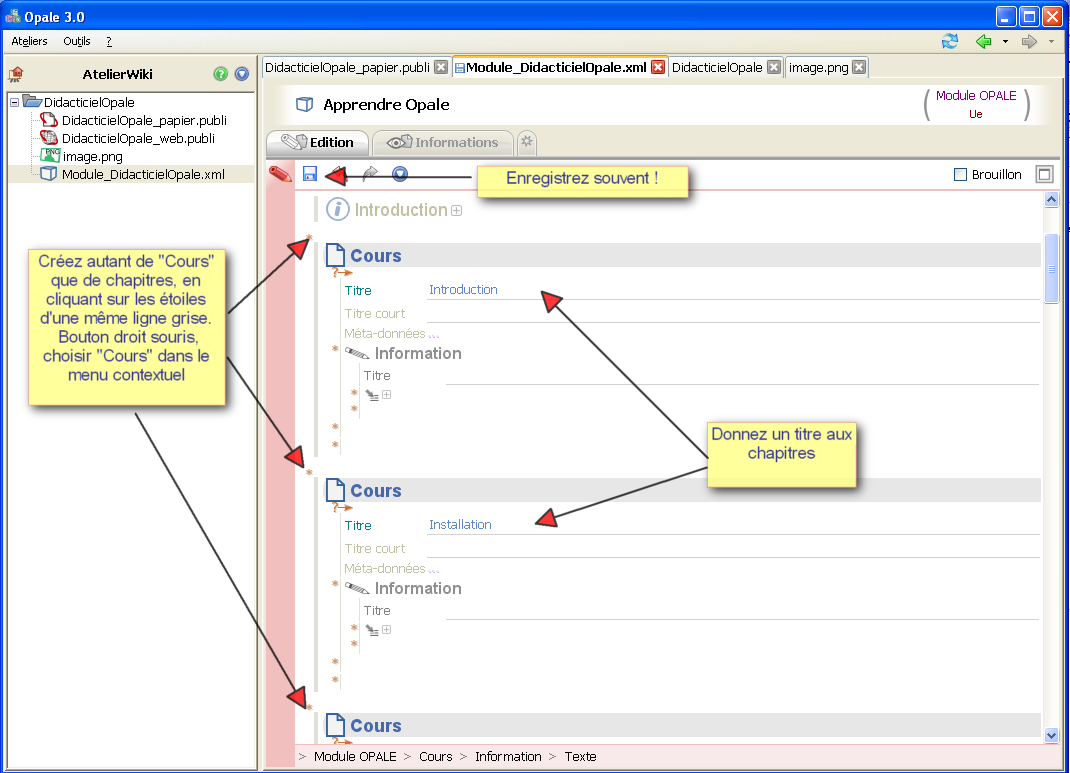Viewport: 1070px width, 773px height.
Task: Switch to the Informations tab
Action: (443, 143)
